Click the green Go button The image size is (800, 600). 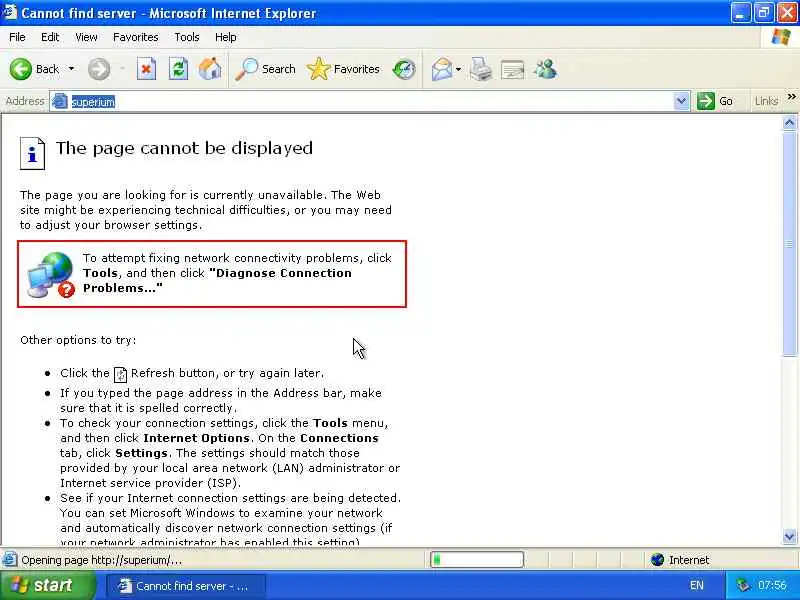715,101
